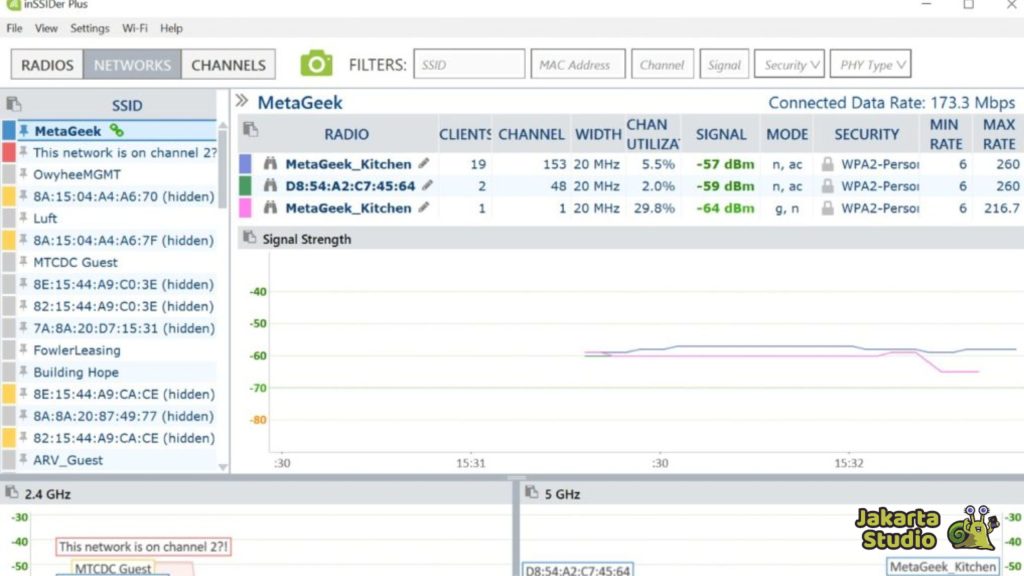The image size is (1024, 576).
Task: Pin the Luft network
Action: pyautogui.click(x=24, y=217)
